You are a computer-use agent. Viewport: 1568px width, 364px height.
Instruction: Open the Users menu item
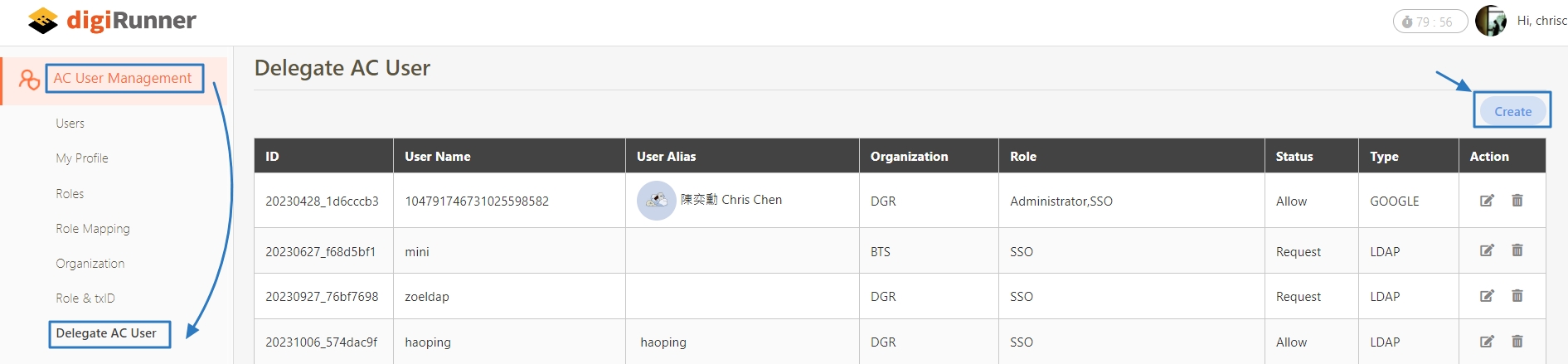pos(70,124)
